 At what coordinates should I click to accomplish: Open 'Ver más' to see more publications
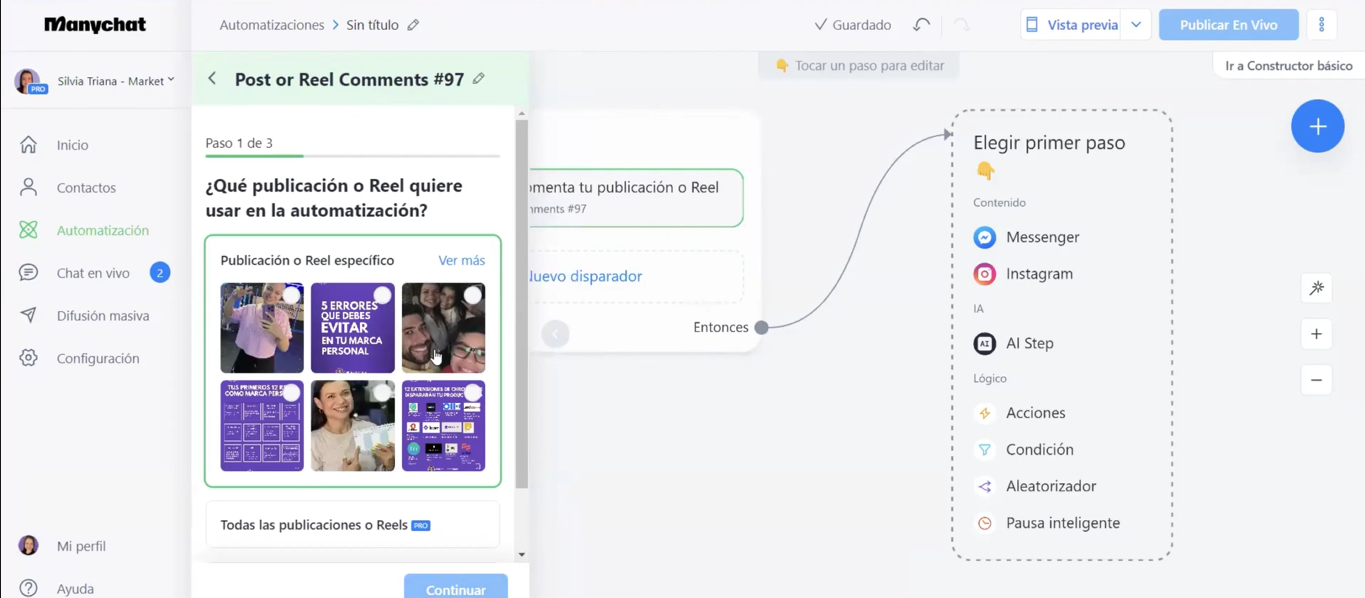point(461,260)
